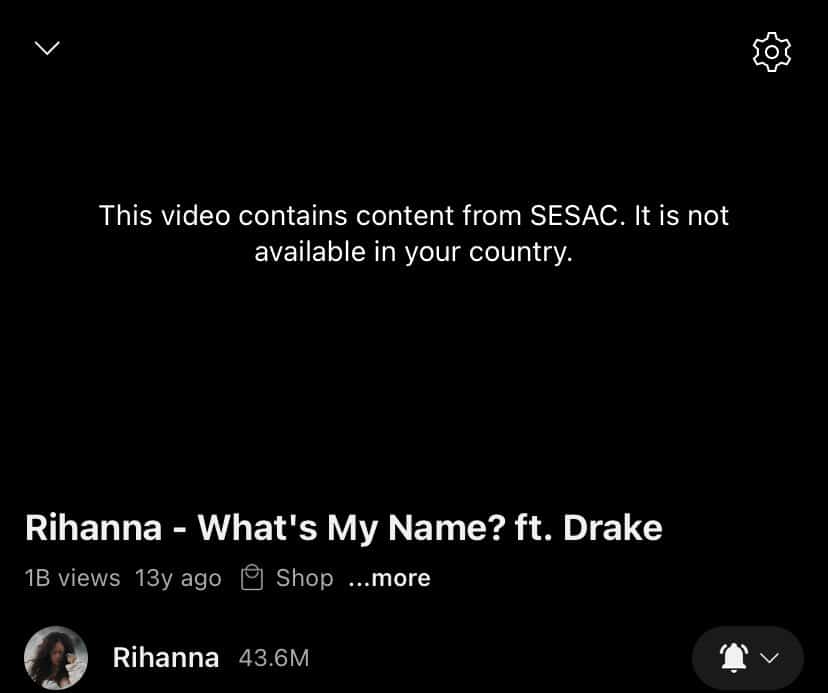828x693 pixels.
Task: Click the 1B views count
Action: point(72,578)
